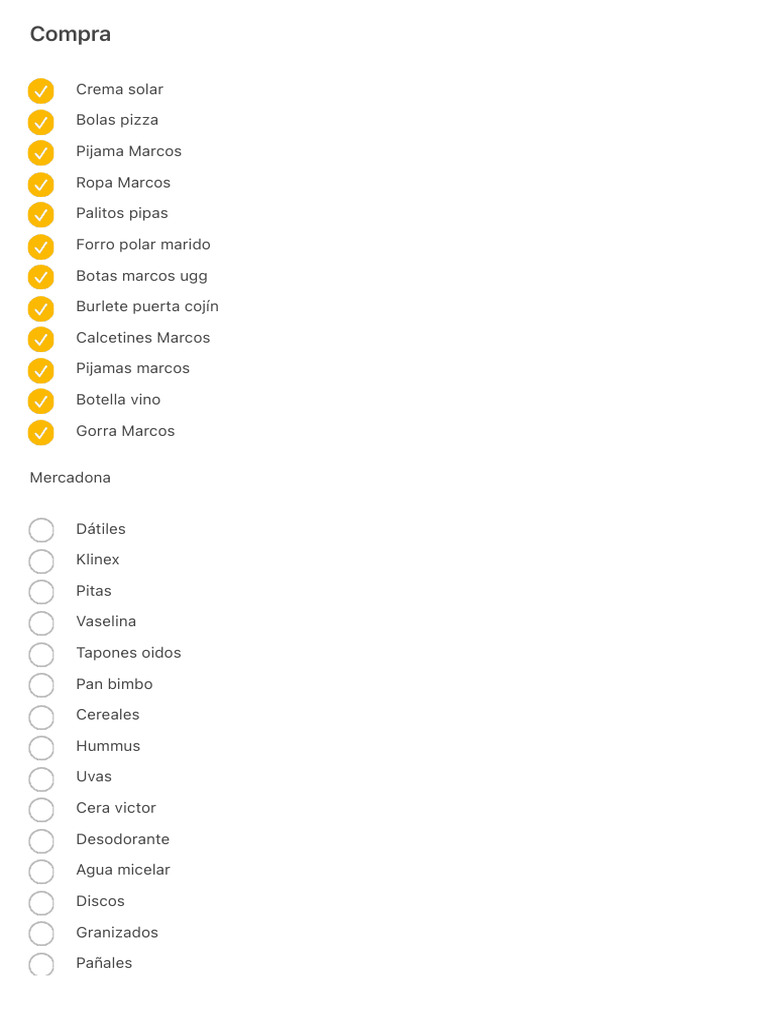This screenshot has width=768, height=1024.
Task: Click the Pan bimbo item text
Action: click(x=114, y=684)
